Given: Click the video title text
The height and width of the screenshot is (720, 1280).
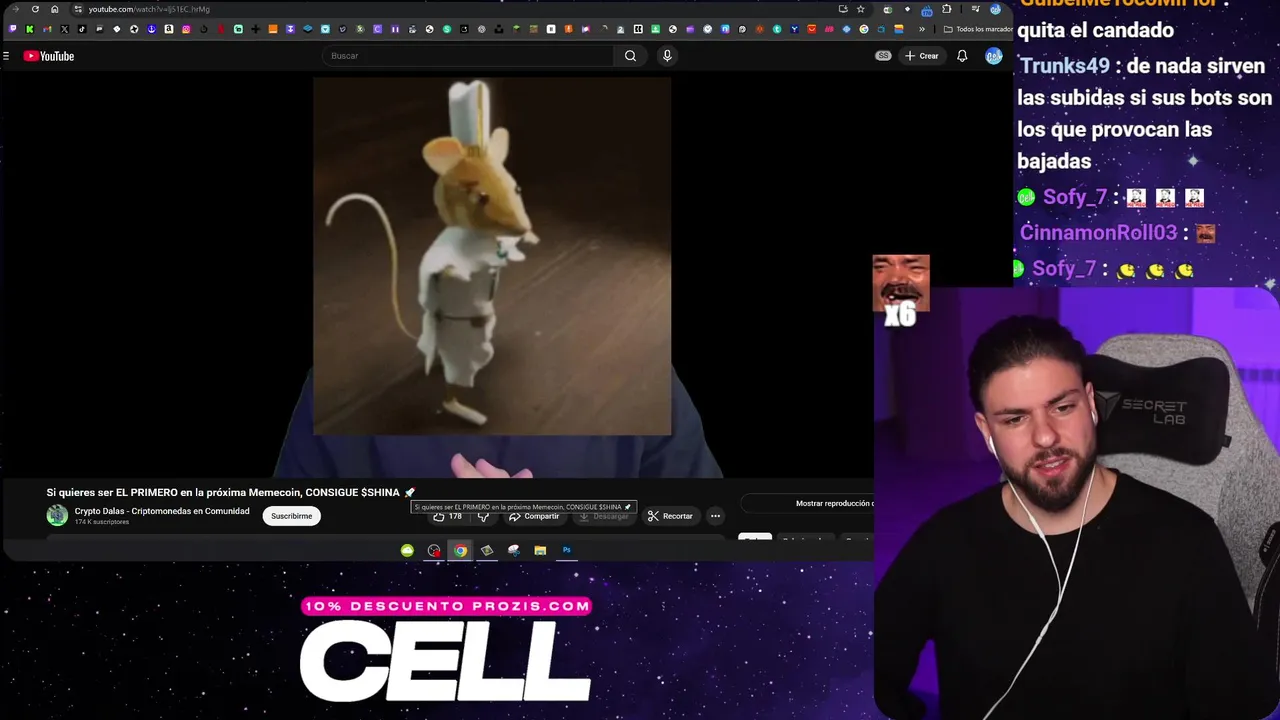Looking at the screenshot, I should point(230,492).
